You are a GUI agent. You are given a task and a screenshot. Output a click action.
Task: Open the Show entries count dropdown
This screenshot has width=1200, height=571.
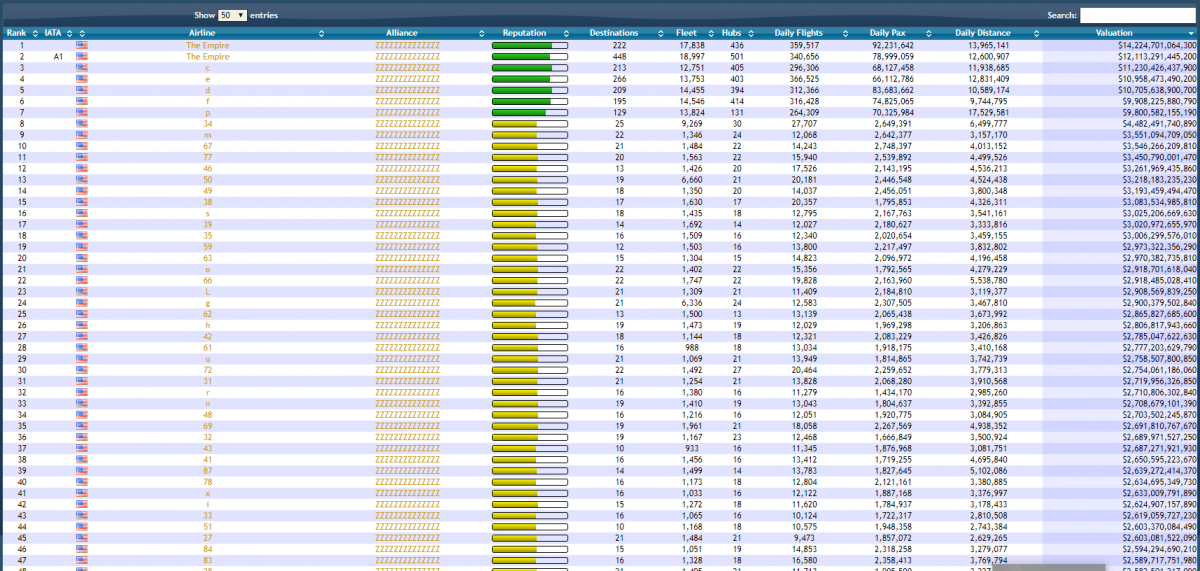[232, 16]
